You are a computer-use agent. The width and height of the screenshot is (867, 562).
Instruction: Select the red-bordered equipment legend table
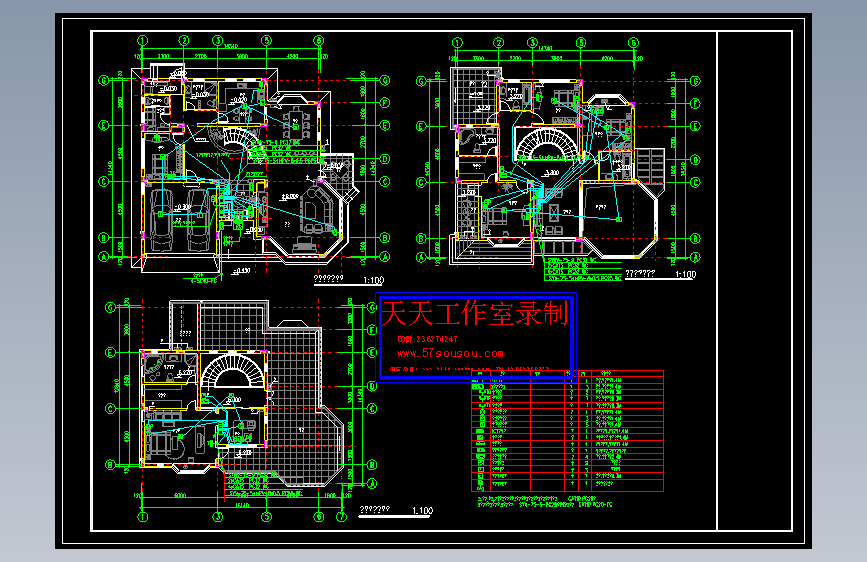pos(567,431)
